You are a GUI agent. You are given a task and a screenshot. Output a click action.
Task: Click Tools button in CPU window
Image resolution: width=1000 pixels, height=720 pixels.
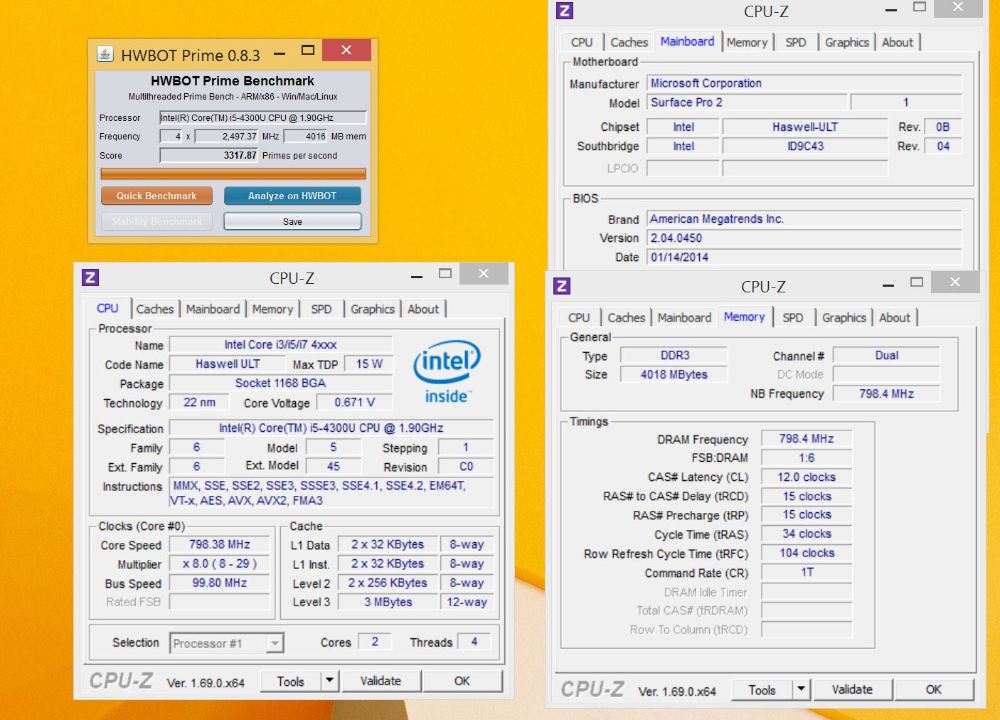290,681
